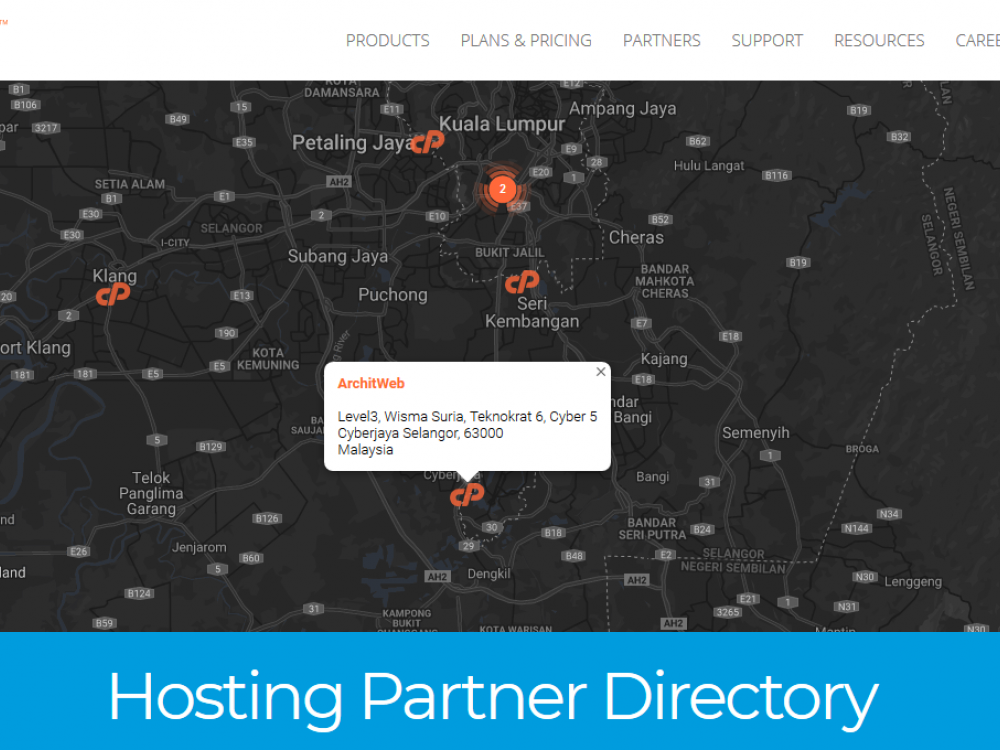Screen dimensions: 1000x750
Task: Open the Resources menu
Action: coord(879,40)
